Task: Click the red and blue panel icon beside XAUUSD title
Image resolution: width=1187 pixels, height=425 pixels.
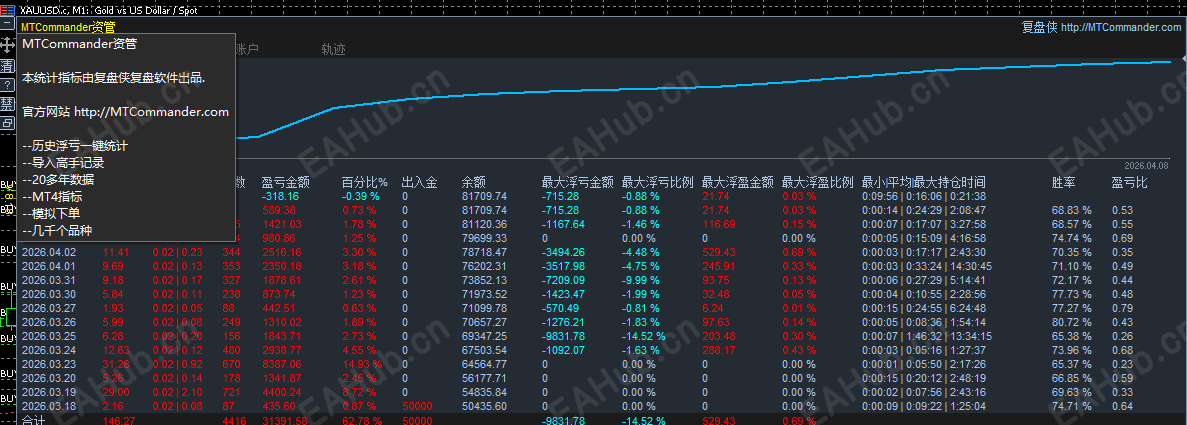Action: click(x=8, y=9)
